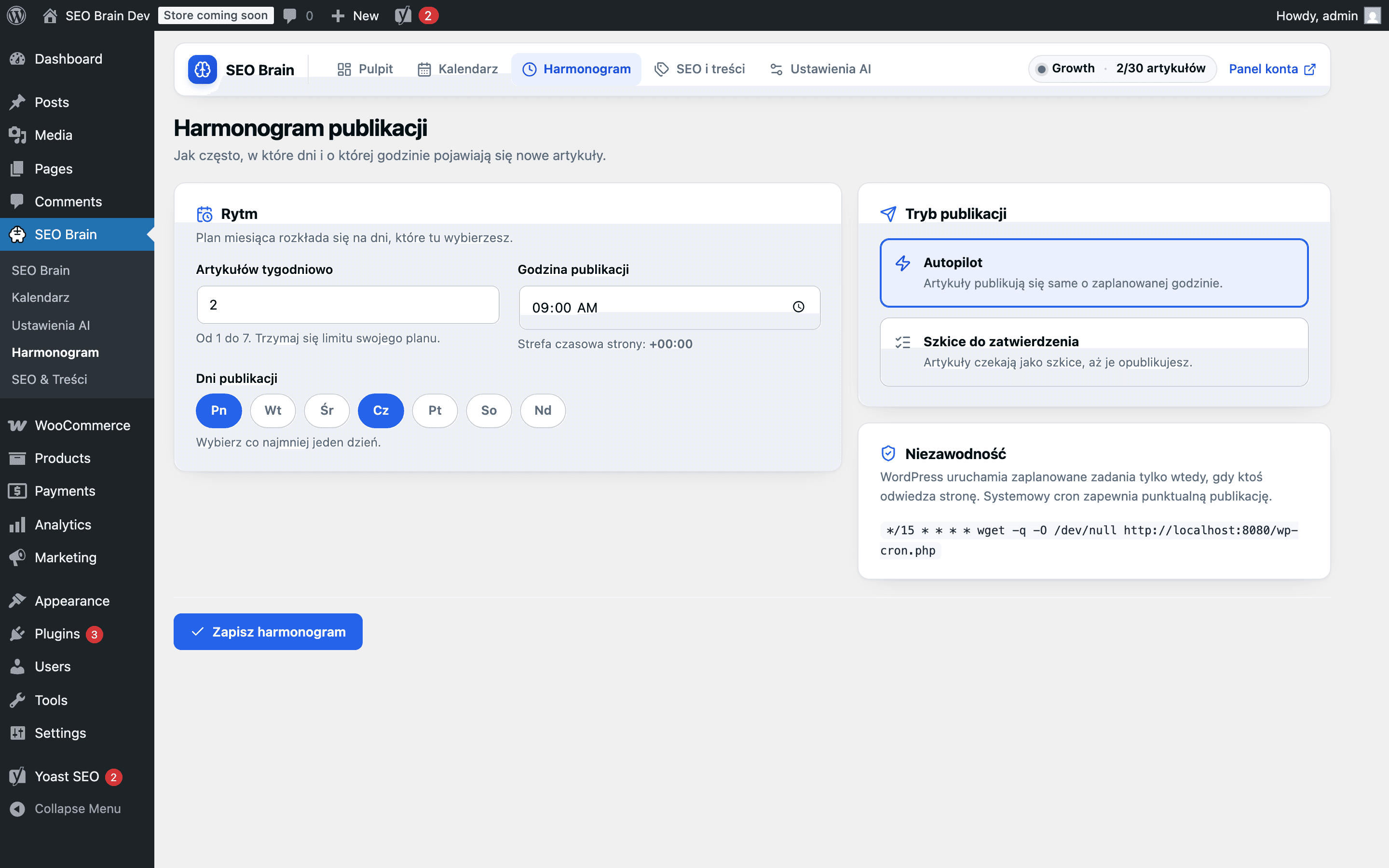Click the Media icon in sidebar

(17, 135)
